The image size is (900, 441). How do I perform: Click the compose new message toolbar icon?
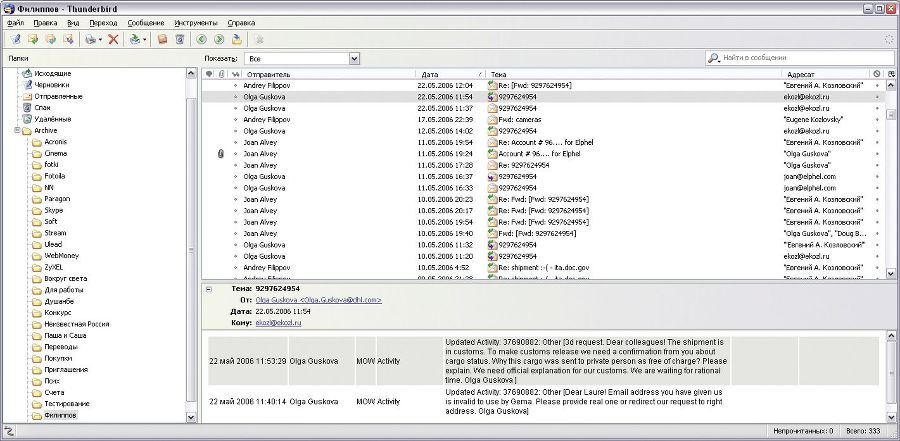click(x=15, y=39)
